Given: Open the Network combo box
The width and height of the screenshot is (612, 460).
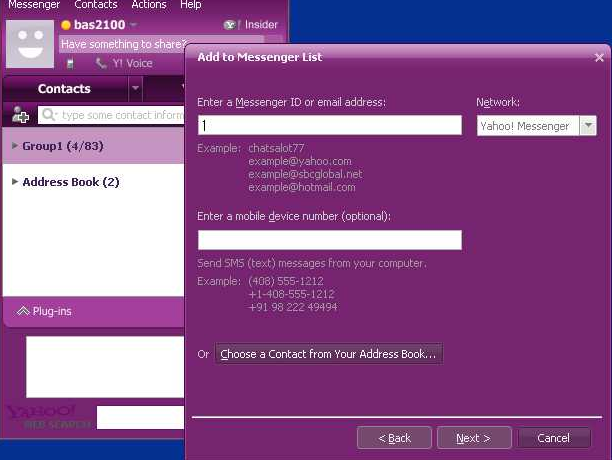Looking at the screenshot, I should [537, 126].
